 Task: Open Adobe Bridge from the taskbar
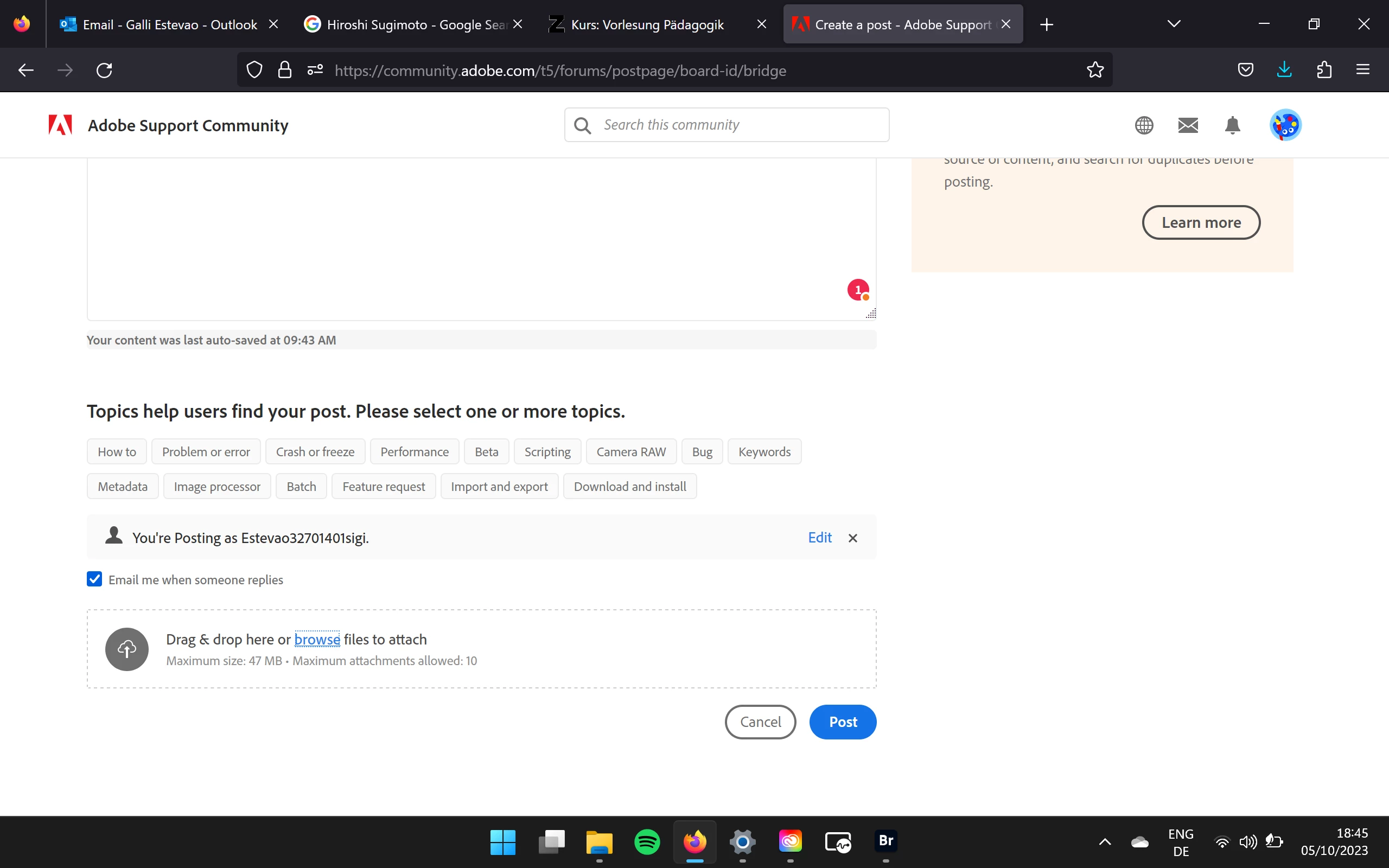pyautogui.click(x=885, y=841)
